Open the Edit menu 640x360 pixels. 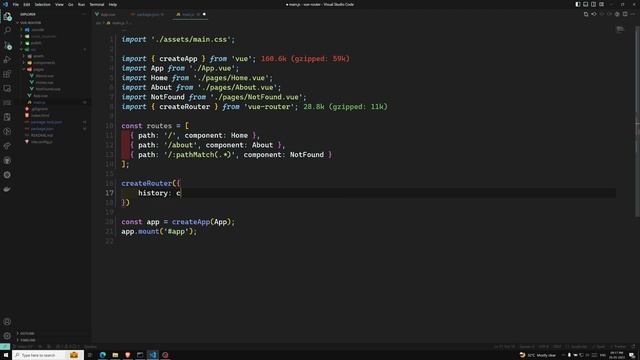[x=27, y=4]
